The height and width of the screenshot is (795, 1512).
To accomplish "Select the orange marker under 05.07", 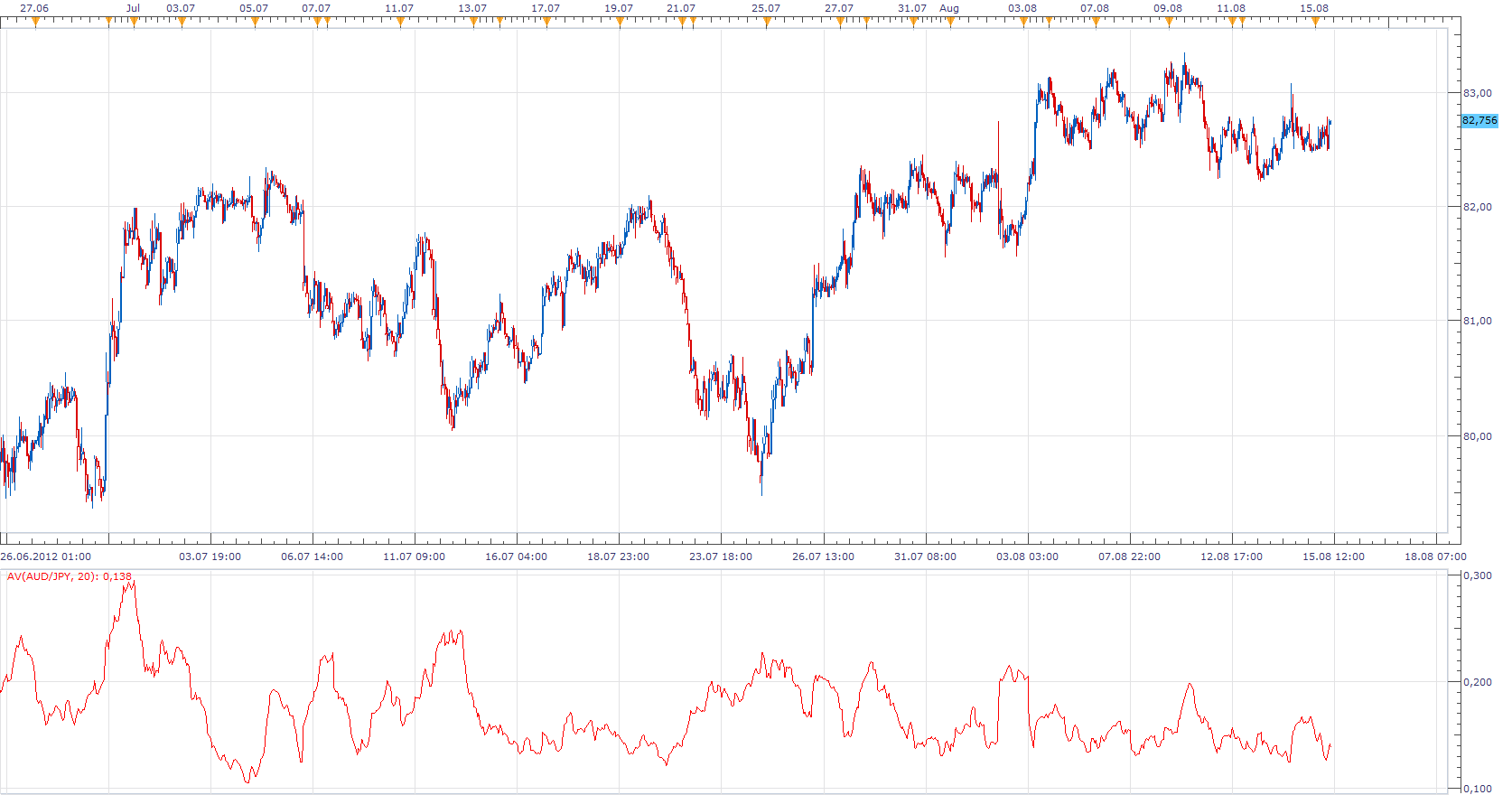I will tap(255, 22).
